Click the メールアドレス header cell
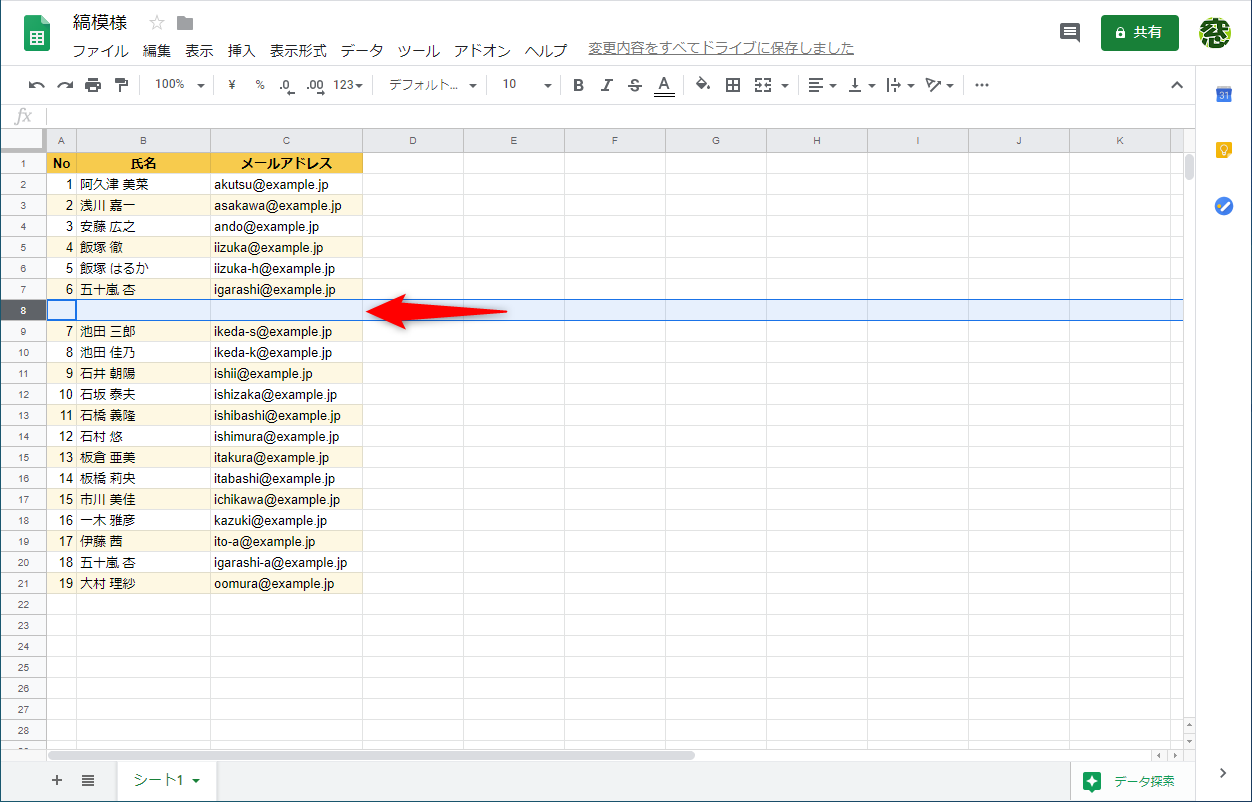1252x802 pixels. pyautogui.click(x=286, y=163)
